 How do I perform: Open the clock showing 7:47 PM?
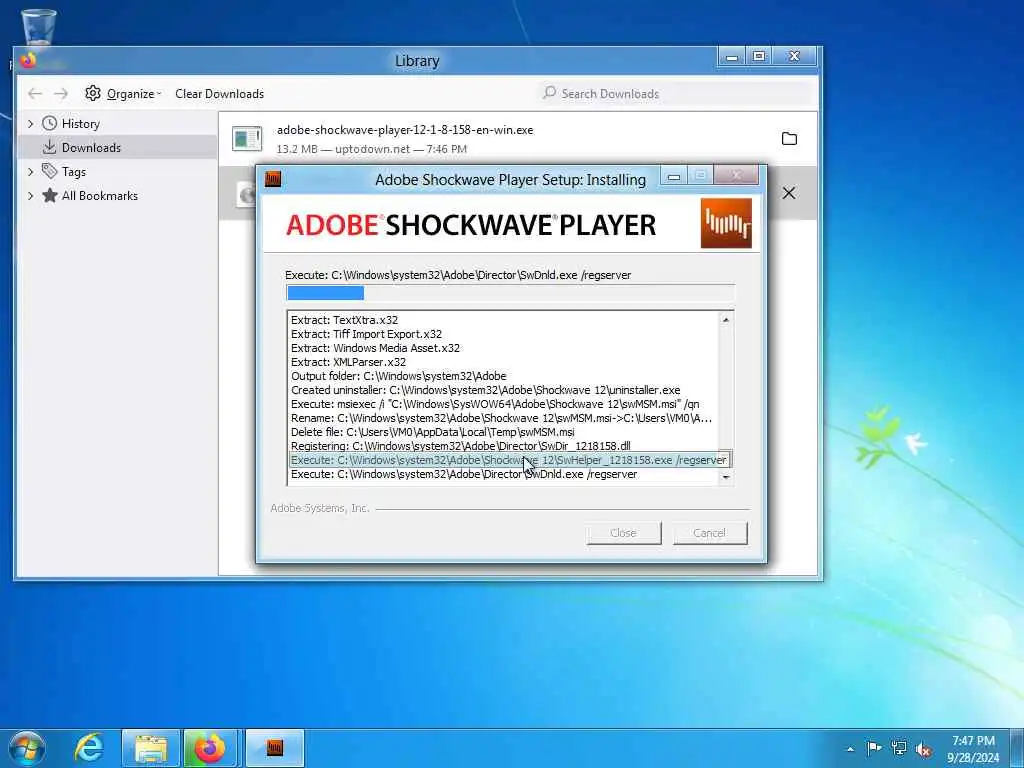point(973,749)
